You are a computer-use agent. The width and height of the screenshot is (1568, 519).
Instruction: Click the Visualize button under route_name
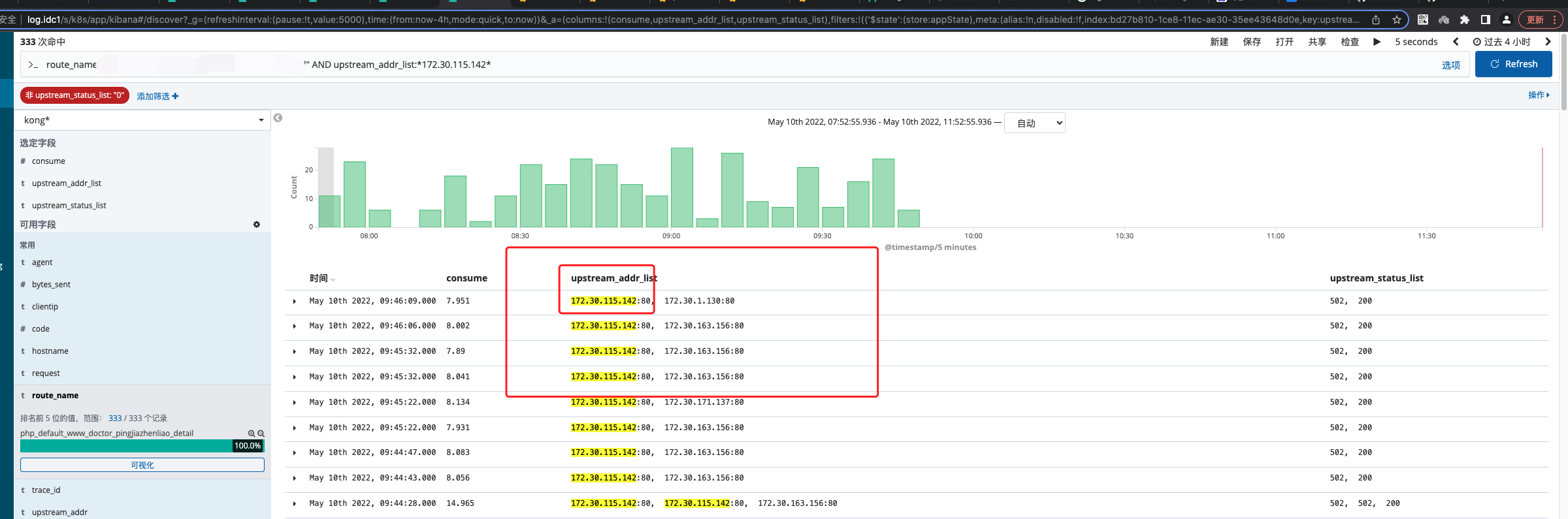(142, 465)
